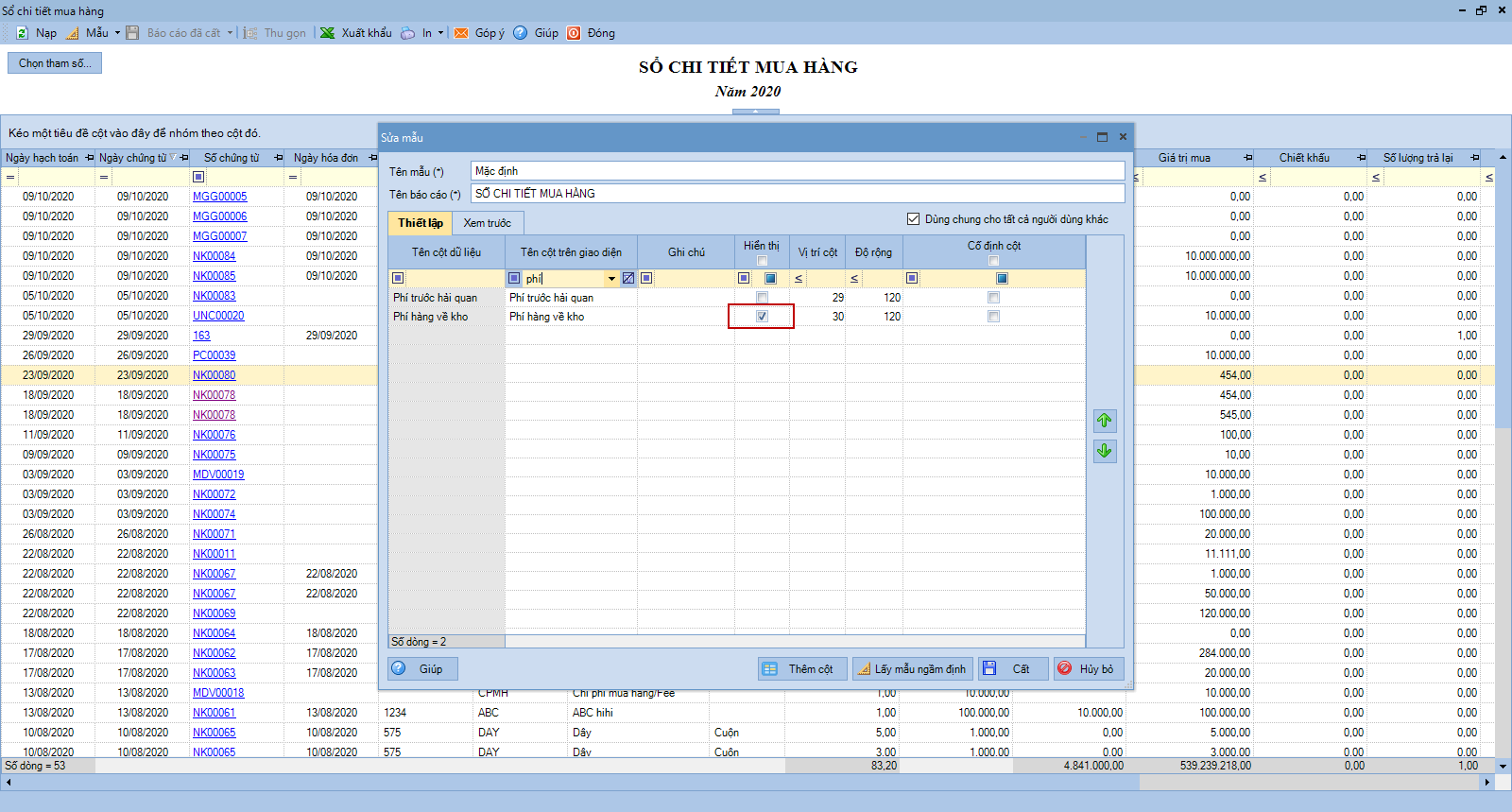Click the Cất save button
The width and height of the screenshot is (1512, 812).
(1013, 668)
